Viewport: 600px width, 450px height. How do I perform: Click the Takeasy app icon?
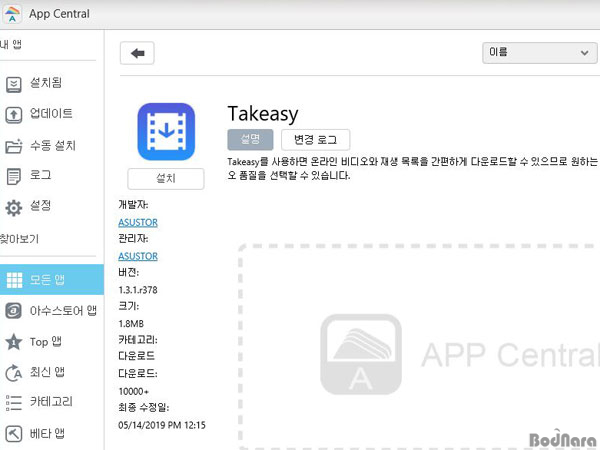(x=166, y=132)
